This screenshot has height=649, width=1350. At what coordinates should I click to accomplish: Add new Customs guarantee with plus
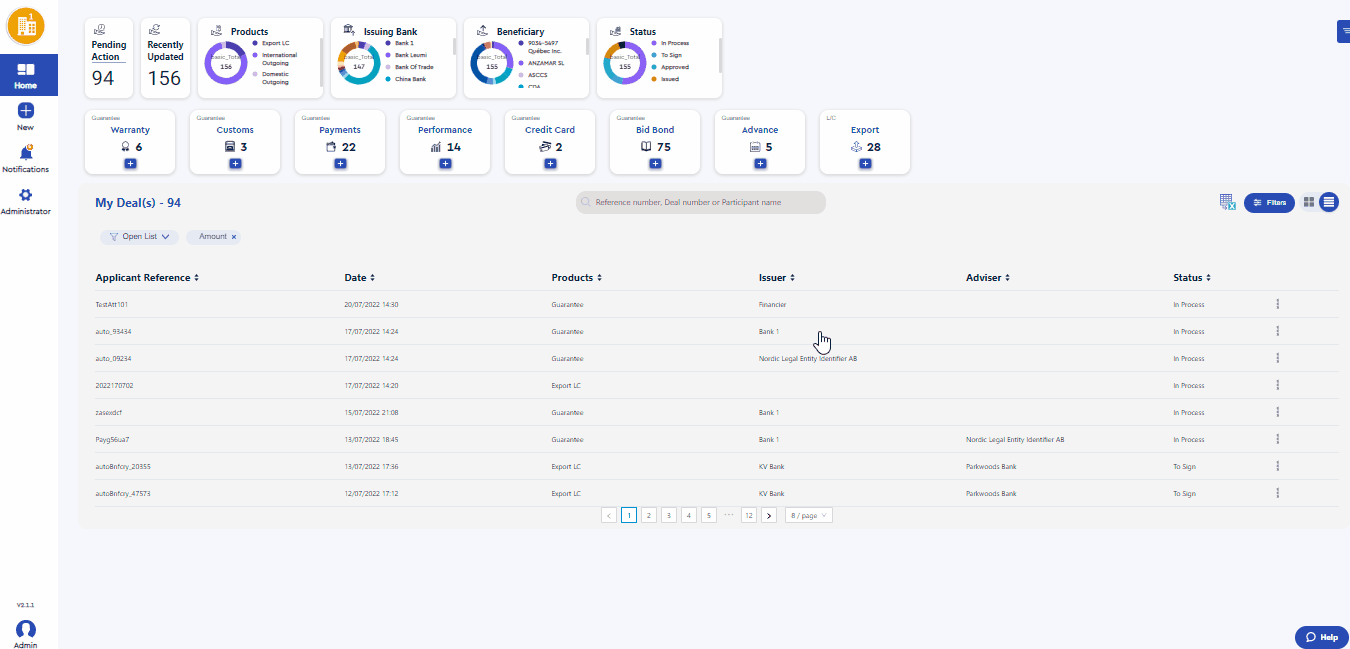[235, 163]
